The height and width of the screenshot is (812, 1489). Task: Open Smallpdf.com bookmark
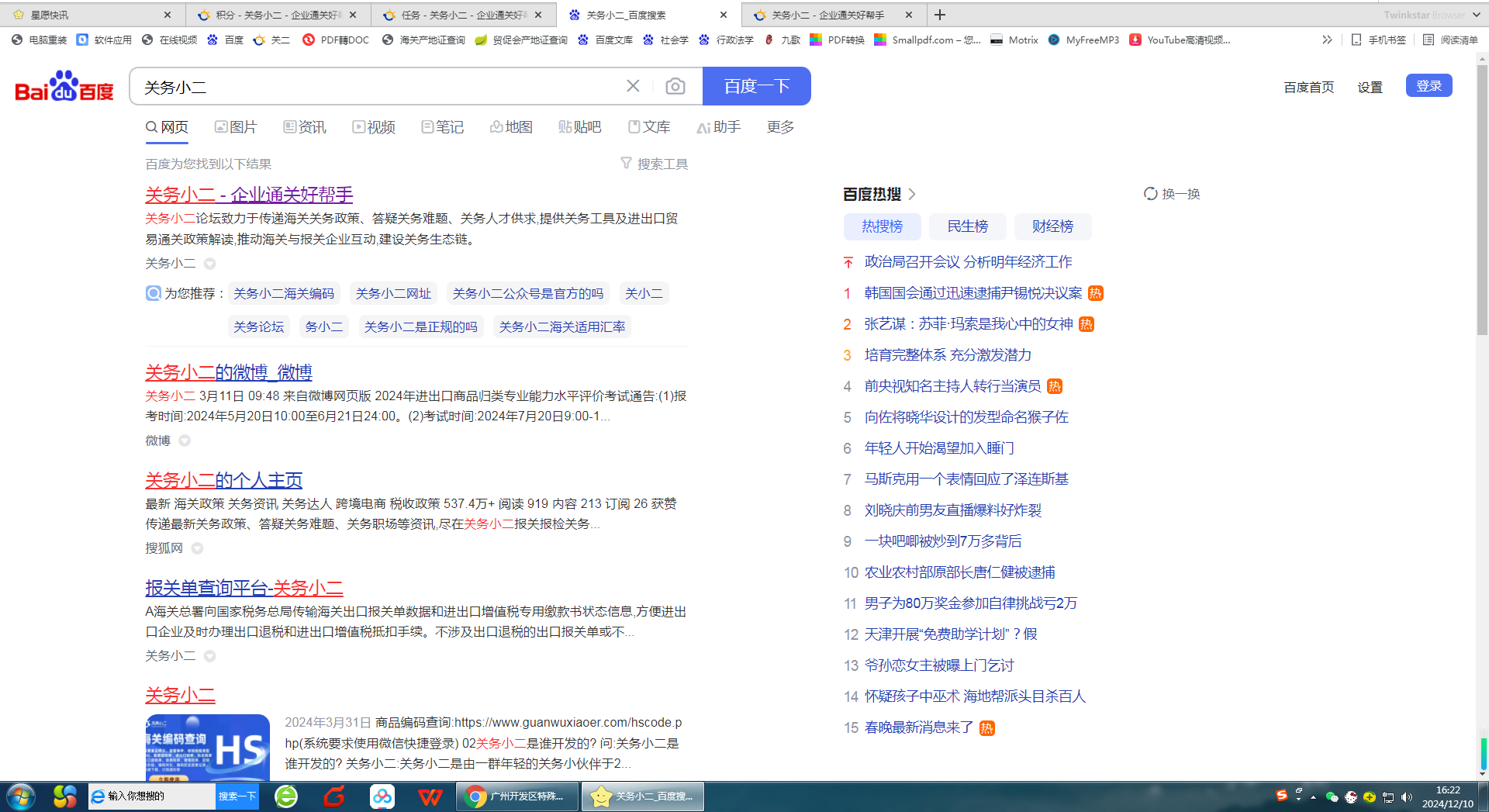[928, 40]
